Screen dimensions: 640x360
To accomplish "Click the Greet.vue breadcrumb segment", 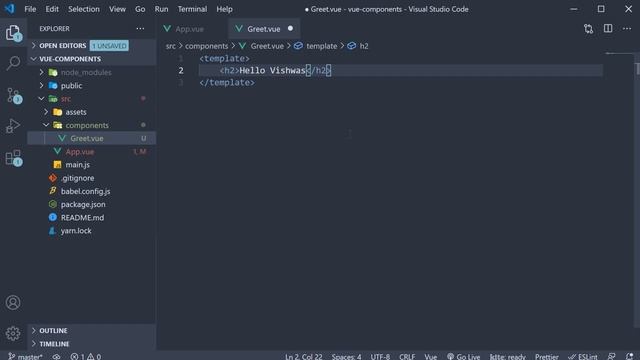I will click(262, 46).
